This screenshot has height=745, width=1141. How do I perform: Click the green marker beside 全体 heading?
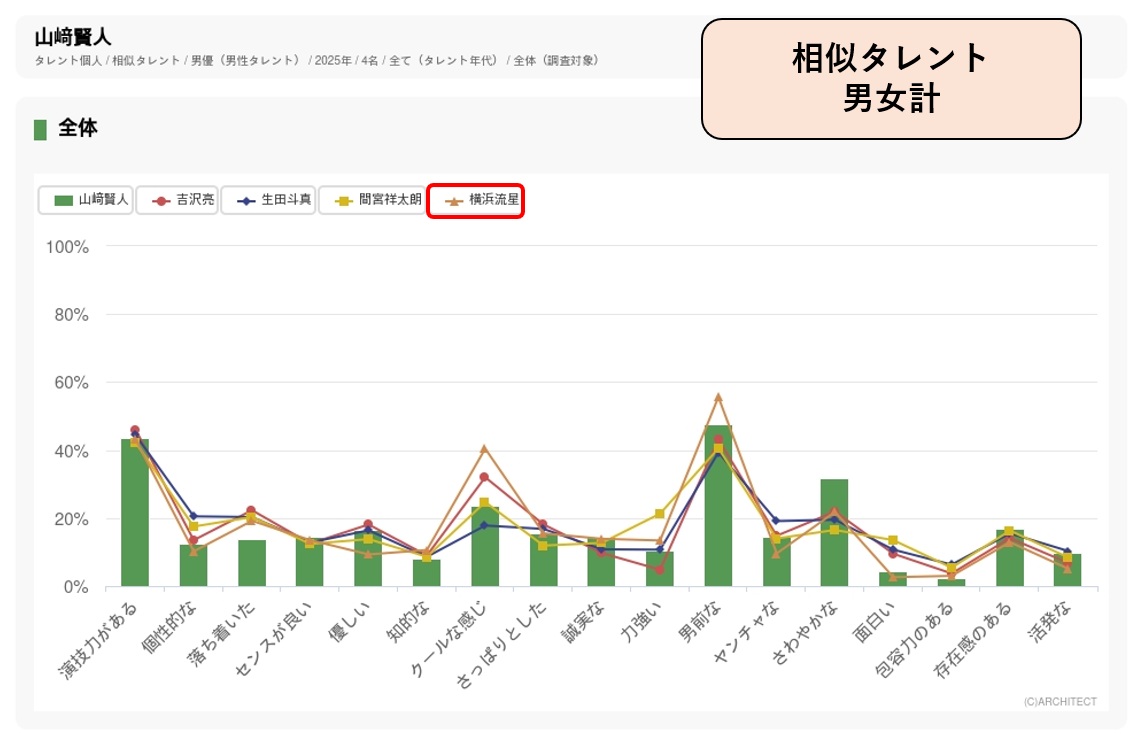tap(40, 129)
